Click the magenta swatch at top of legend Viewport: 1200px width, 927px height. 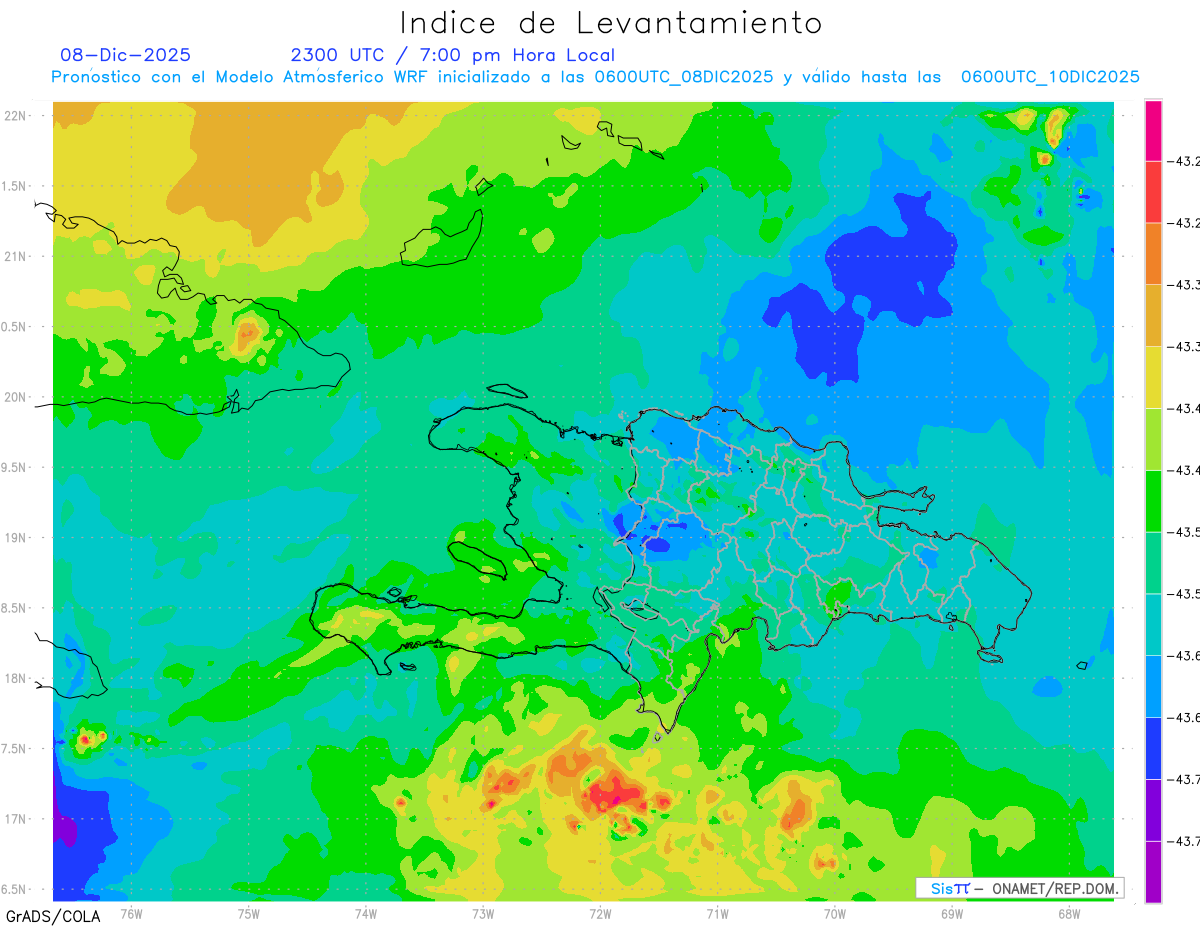(1153, 130)
